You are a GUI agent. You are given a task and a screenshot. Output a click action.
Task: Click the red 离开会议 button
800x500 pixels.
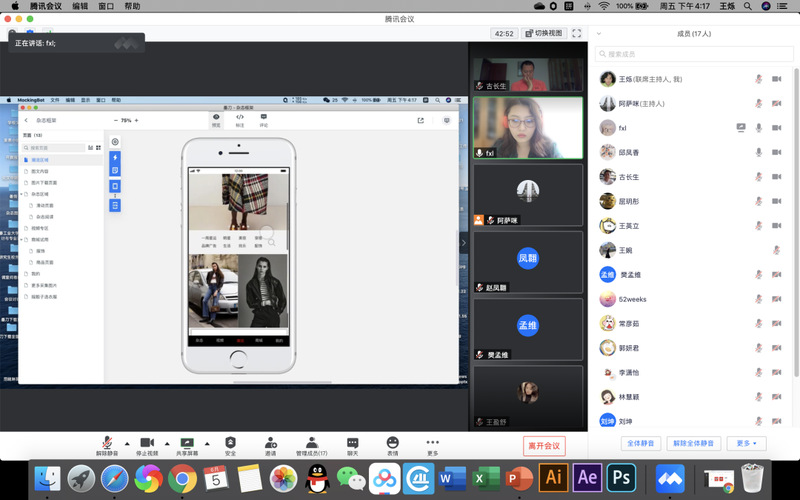click(544, 445)
